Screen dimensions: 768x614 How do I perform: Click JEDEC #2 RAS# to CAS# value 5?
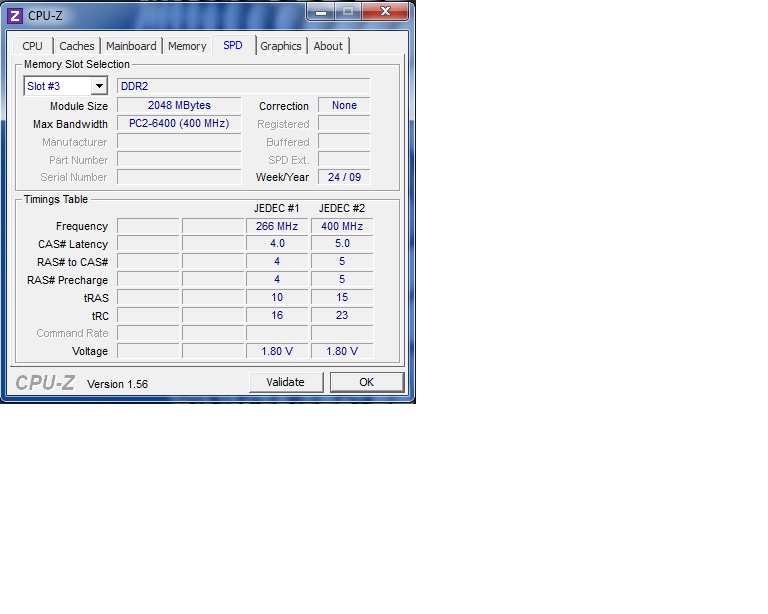pos(342,261)
